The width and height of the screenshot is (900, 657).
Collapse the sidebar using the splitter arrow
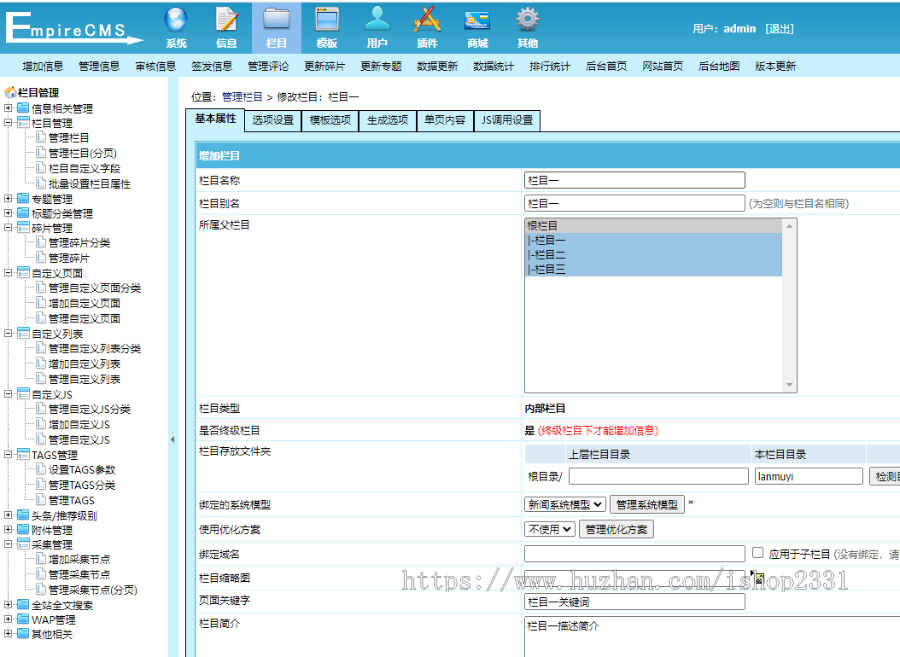click(x=172, y=440)
